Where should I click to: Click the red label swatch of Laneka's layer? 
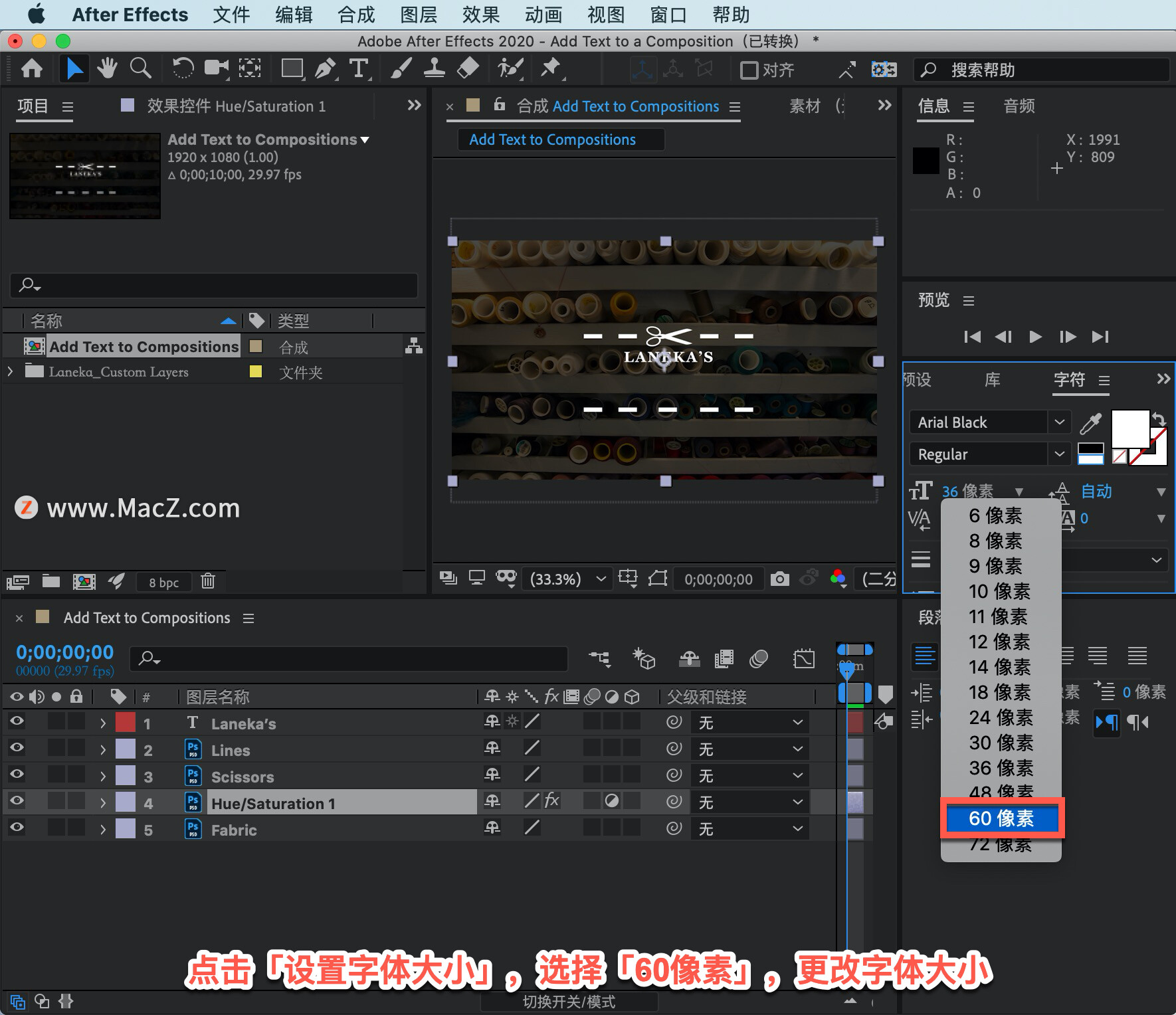pos(126,722)
